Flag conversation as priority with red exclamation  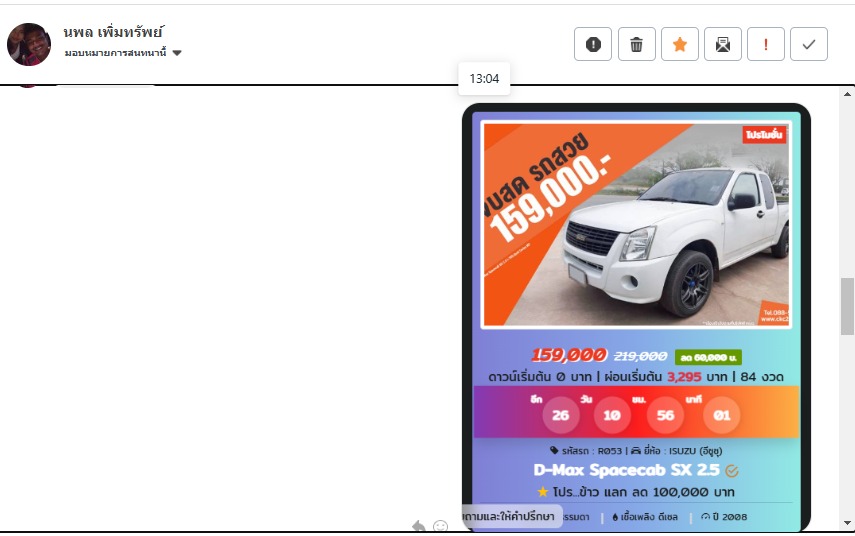tap(766, 44)
